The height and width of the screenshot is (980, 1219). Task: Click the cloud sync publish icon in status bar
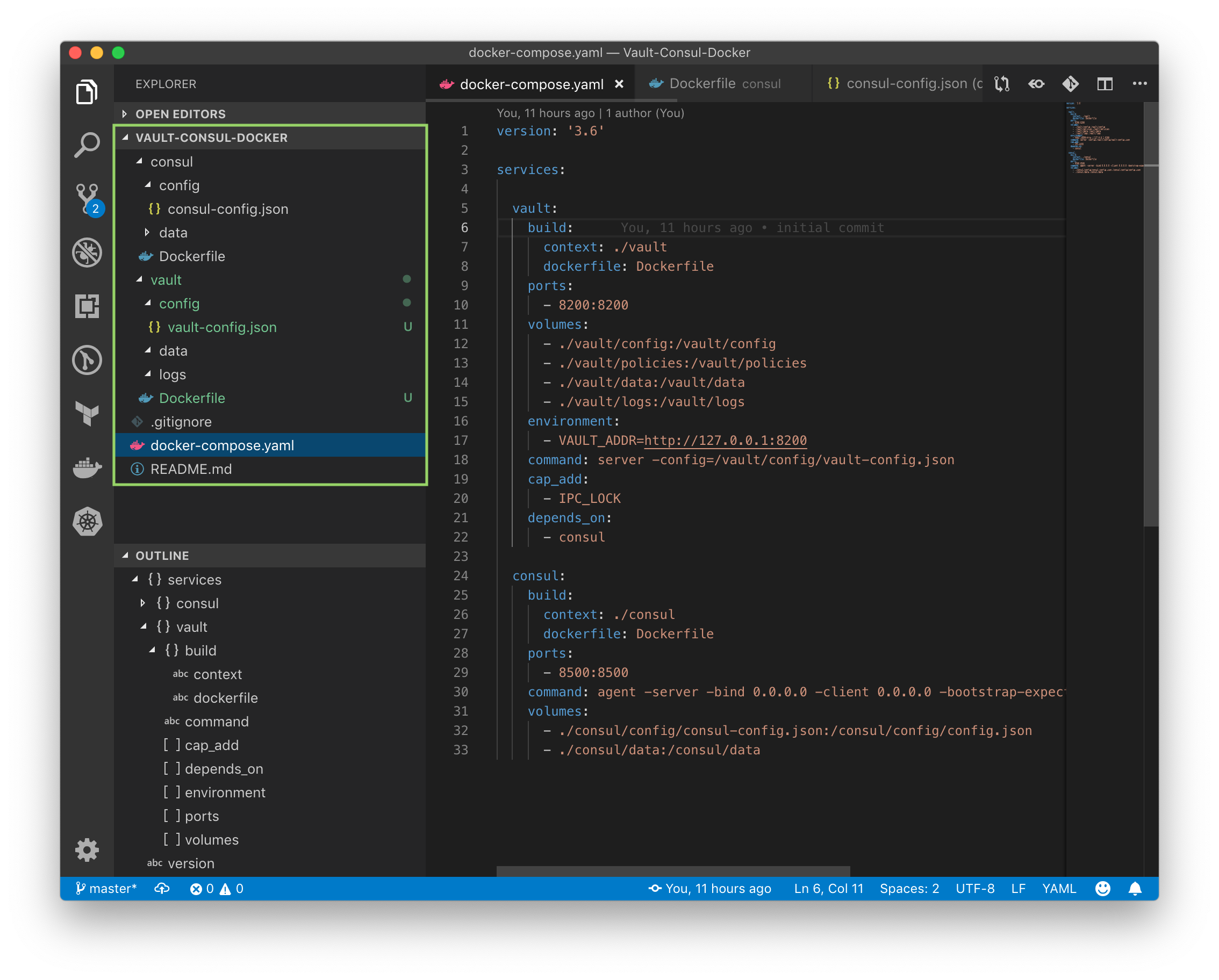tap(162, 889)
